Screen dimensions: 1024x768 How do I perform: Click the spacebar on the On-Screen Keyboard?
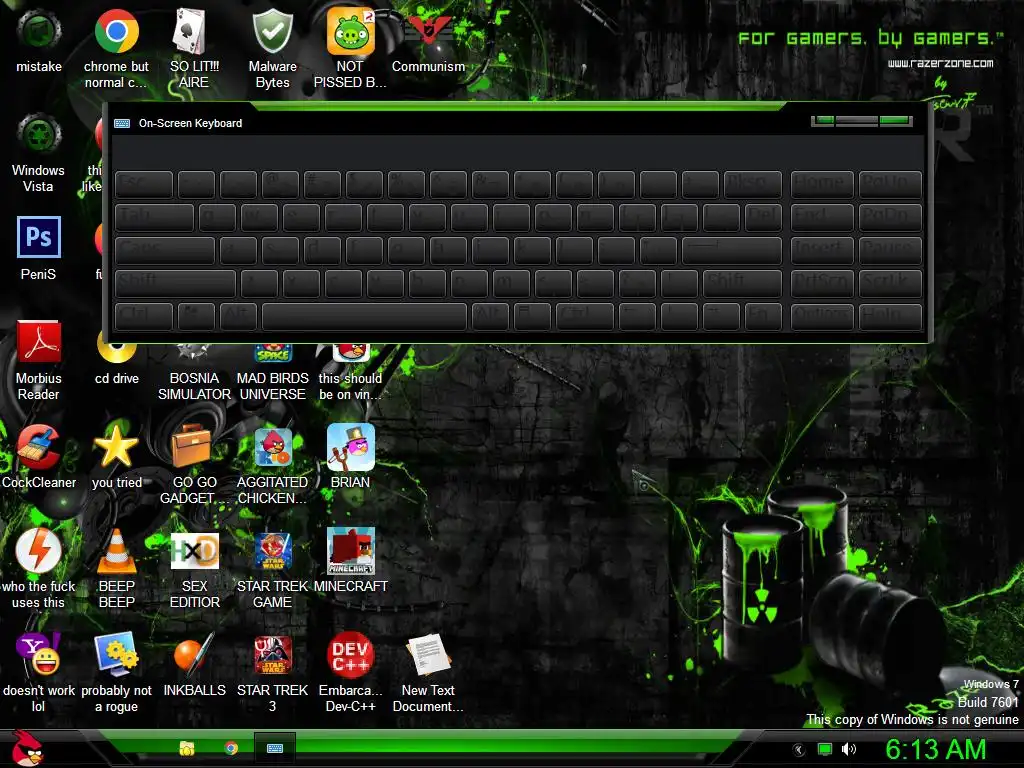364,317
